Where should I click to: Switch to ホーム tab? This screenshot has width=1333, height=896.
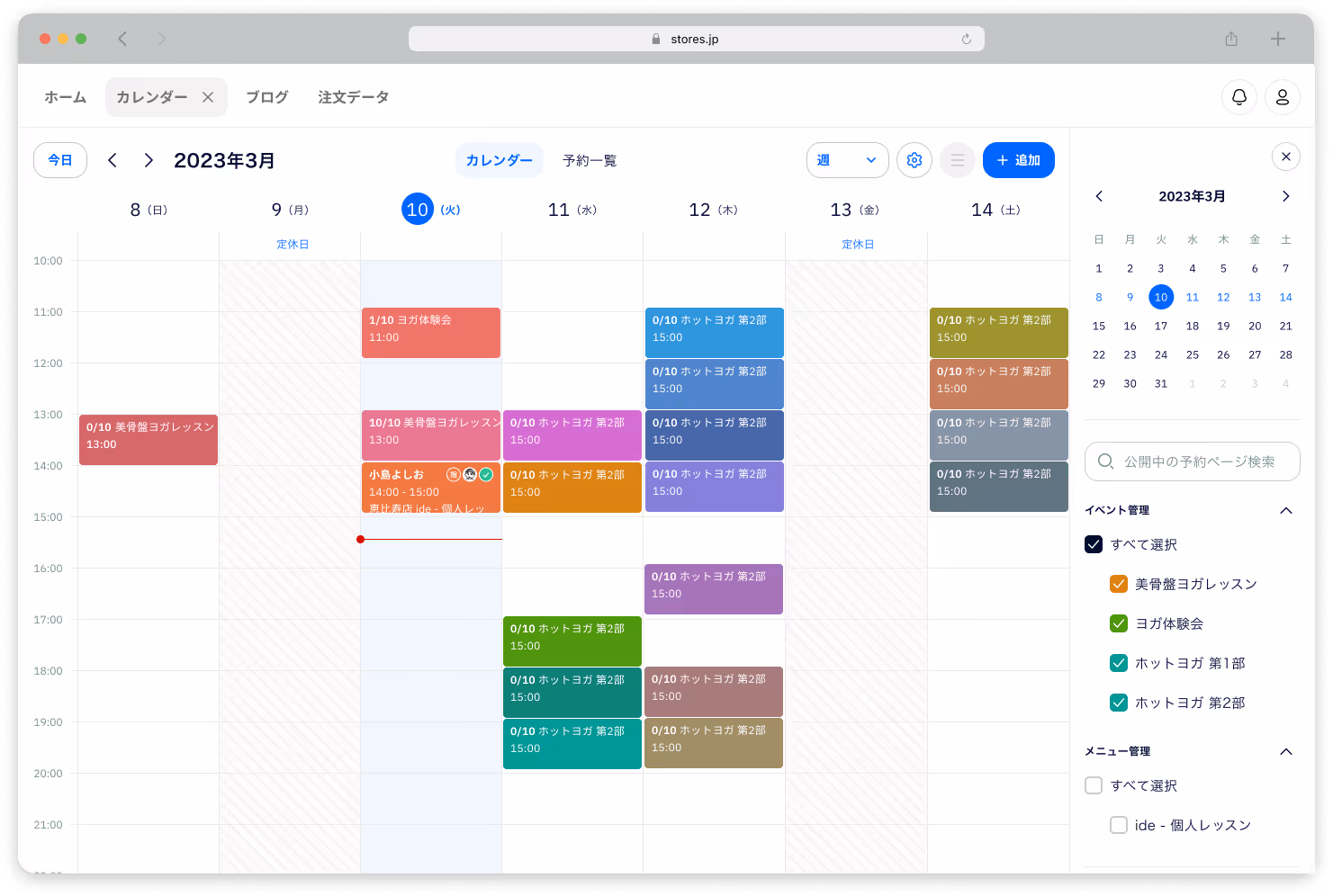tap(66, 97)
